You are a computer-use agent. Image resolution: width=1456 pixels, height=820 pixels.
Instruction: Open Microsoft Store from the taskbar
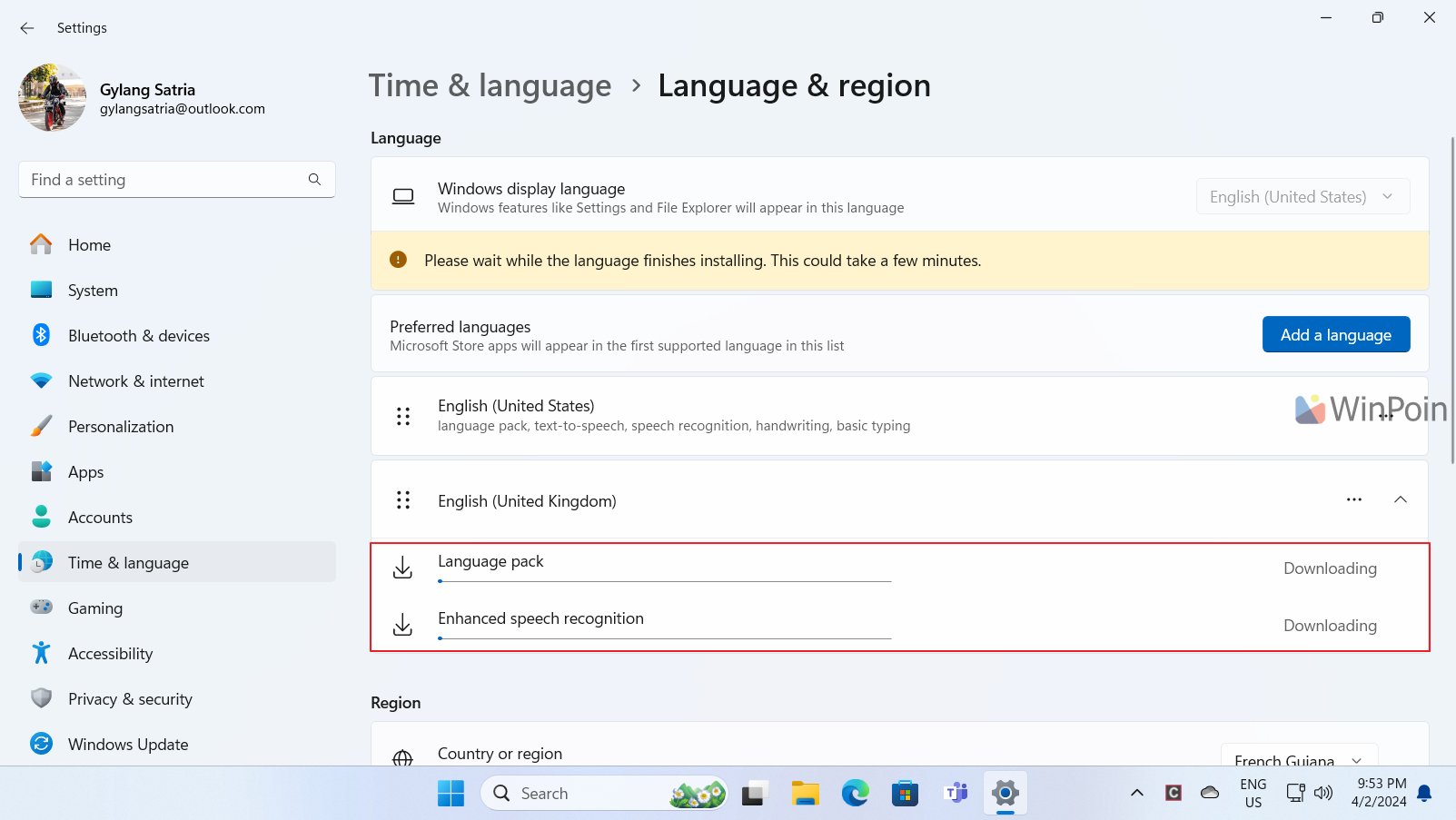(905, 794)
